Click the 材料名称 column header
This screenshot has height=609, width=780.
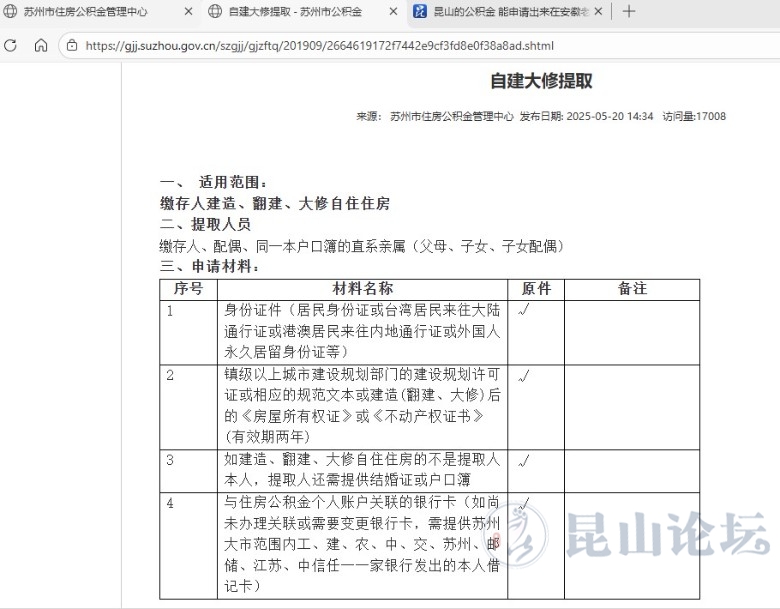pos(363,289)
